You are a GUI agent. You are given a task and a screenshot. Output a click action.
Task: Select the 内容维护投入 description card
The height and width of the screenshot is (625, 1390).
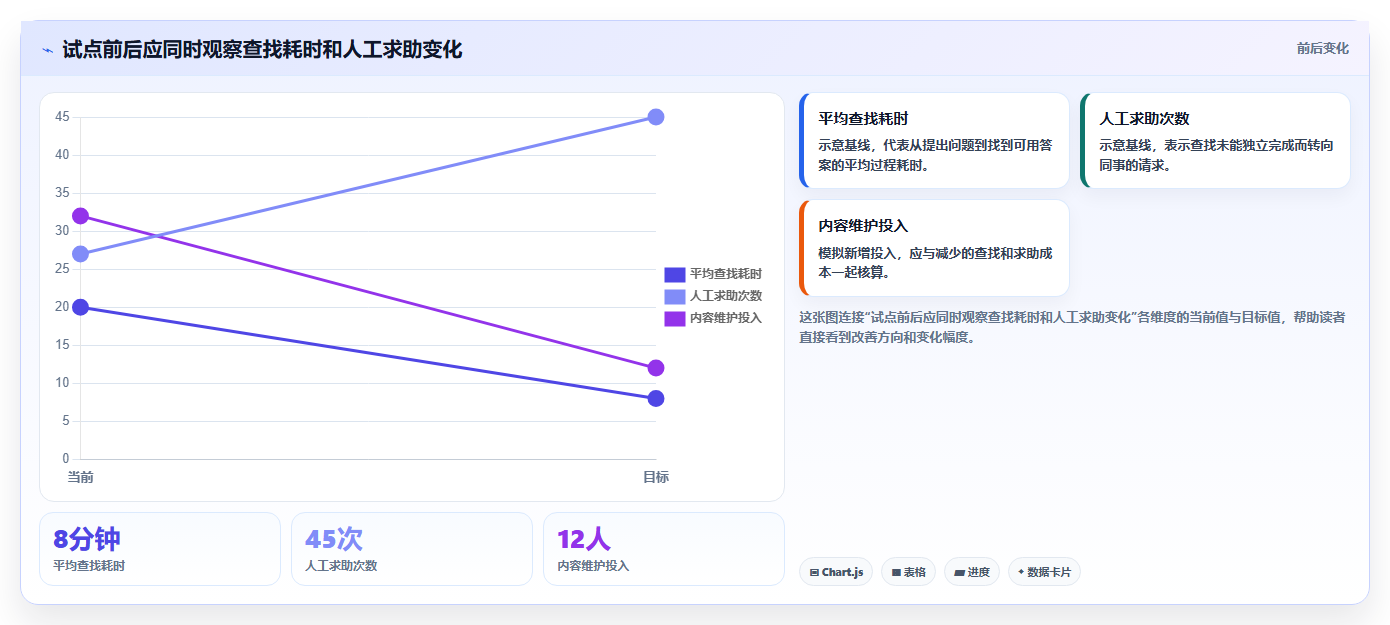pos(934,248)
